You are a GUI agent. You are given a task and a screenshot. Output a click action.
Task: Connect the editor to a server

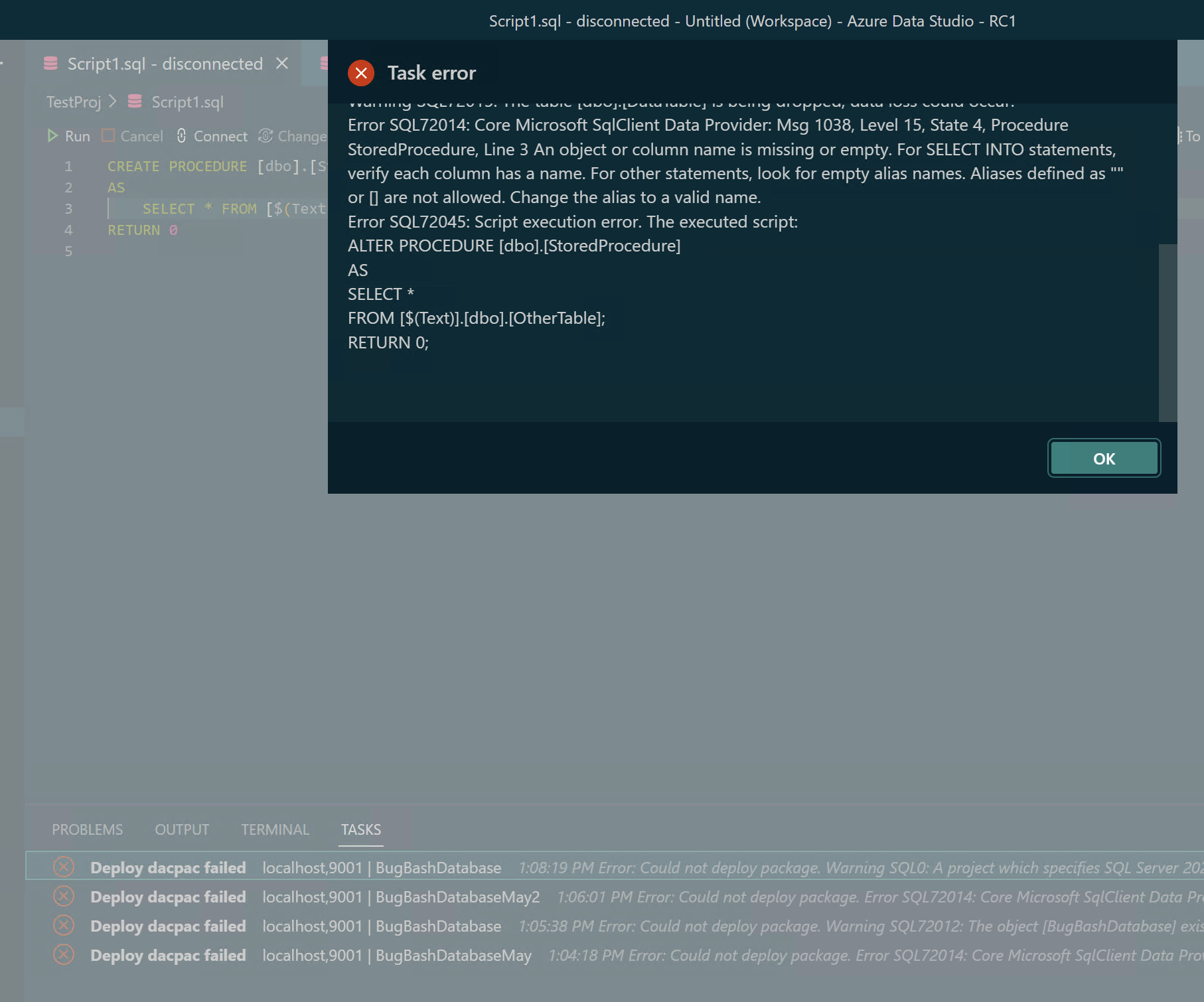(212, 136)
